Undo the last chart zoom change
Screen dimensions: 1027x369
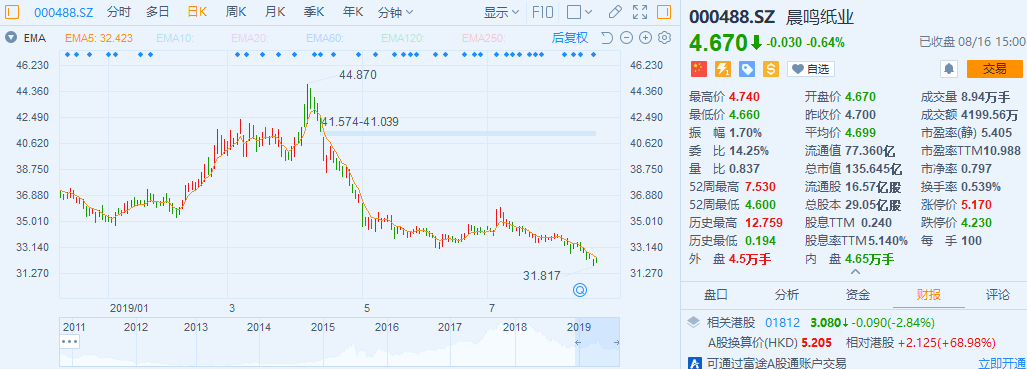coord(607,38)
